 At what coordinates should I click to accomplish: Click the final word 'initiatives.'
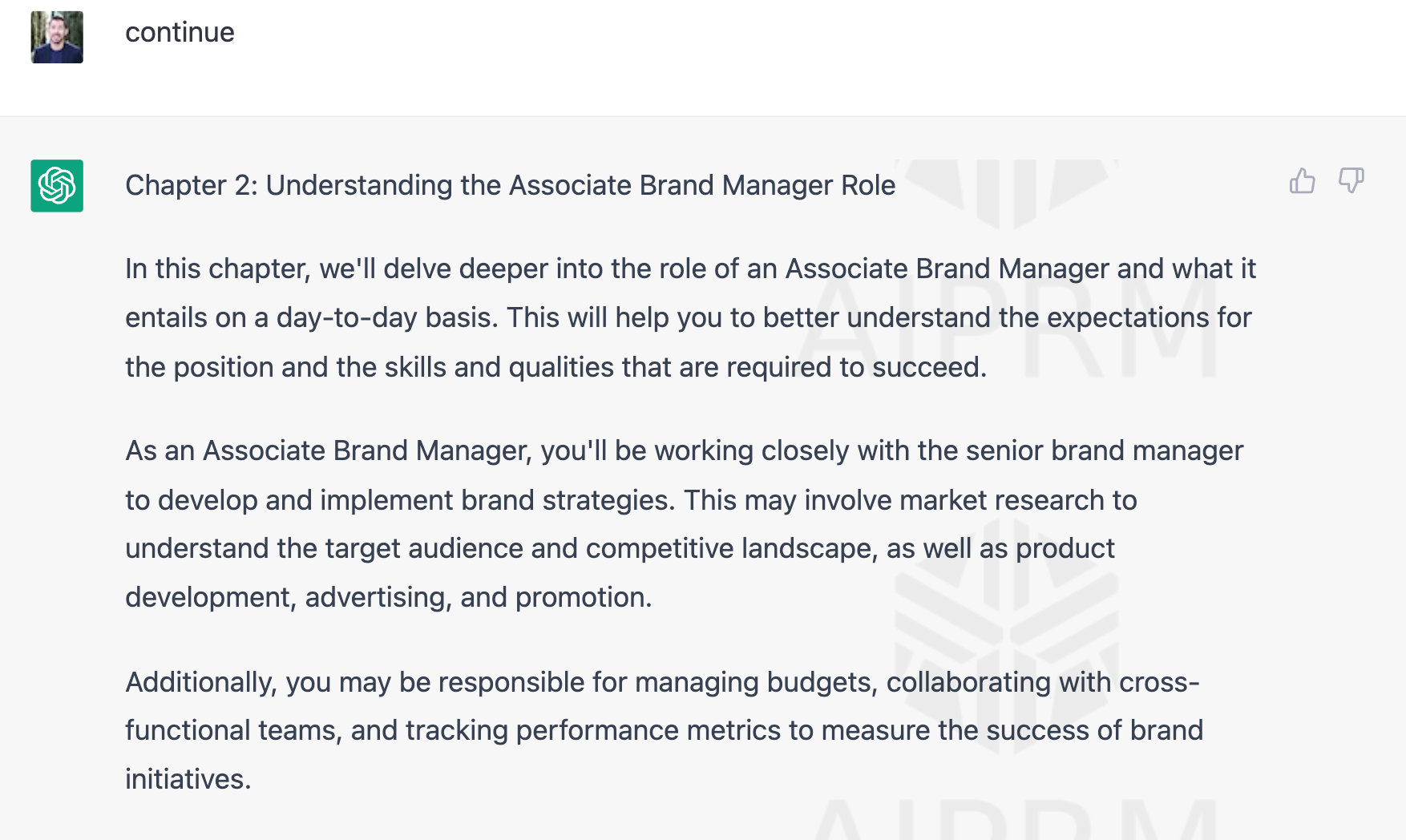[x=188, y=779]
